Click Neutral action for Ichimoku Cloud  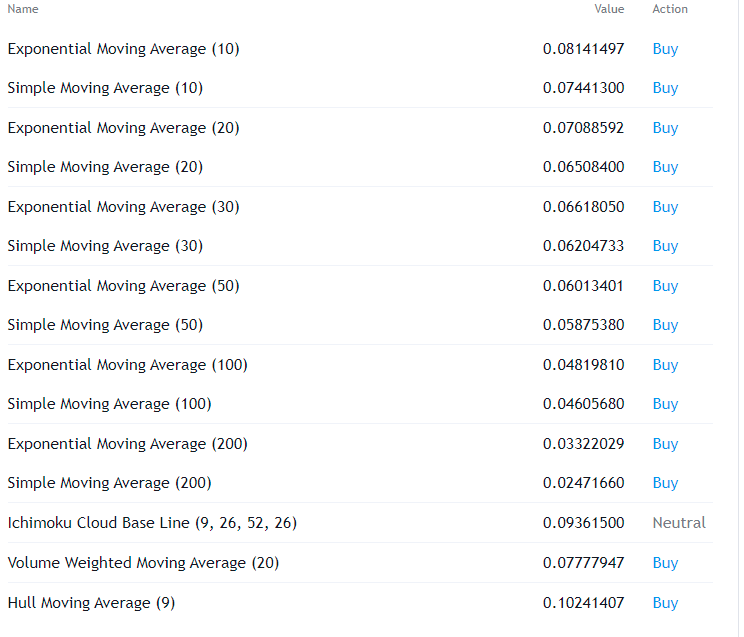679,523
